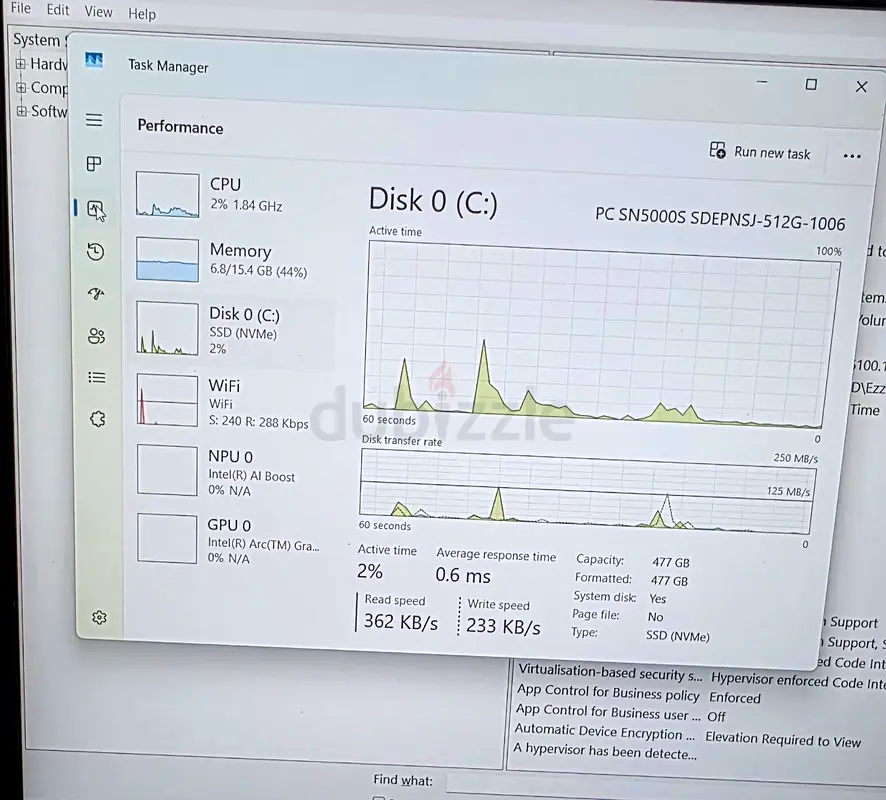886x800 pixels.
Task: Select System Summary tree root in System Information
Action: (x=40, y=40)
